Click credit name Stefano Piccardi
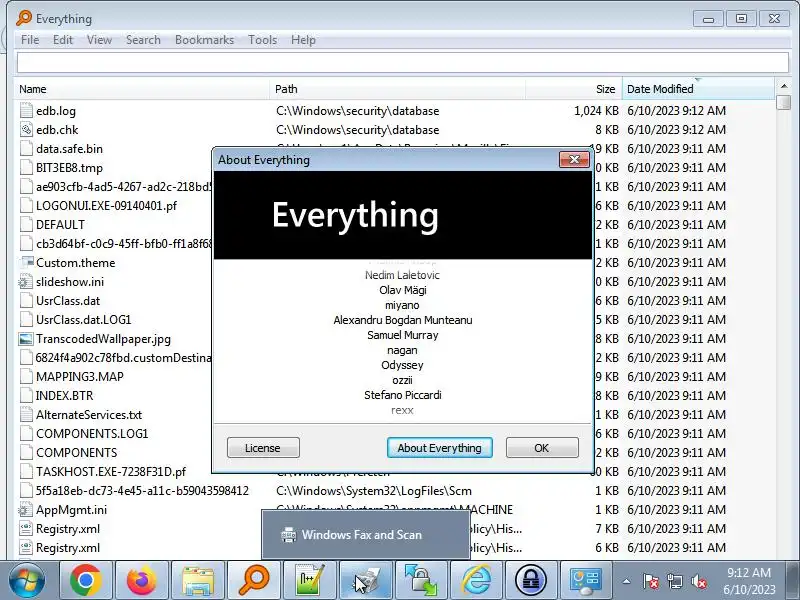This screenshot has width=800, height=600. pos(403,395)
